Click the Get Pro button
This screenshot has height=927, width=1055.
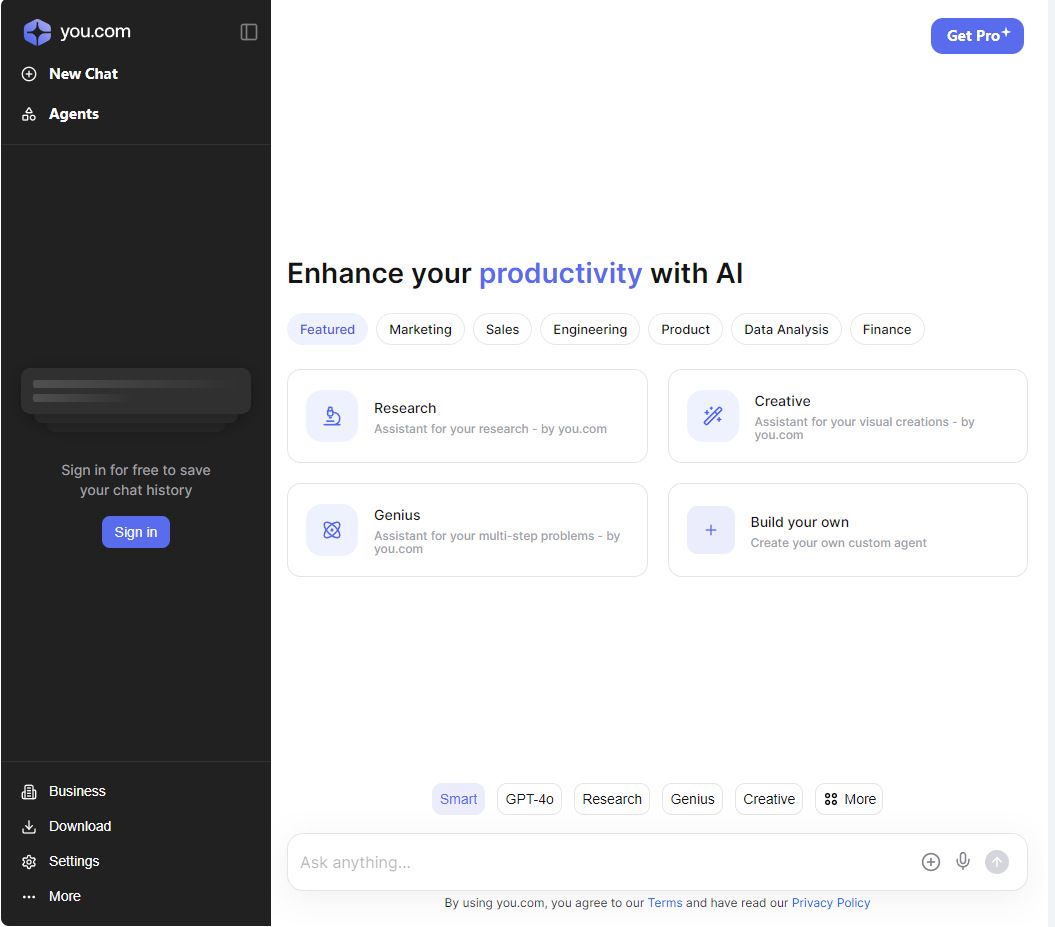pyautogui.click(x=977, y=36)
